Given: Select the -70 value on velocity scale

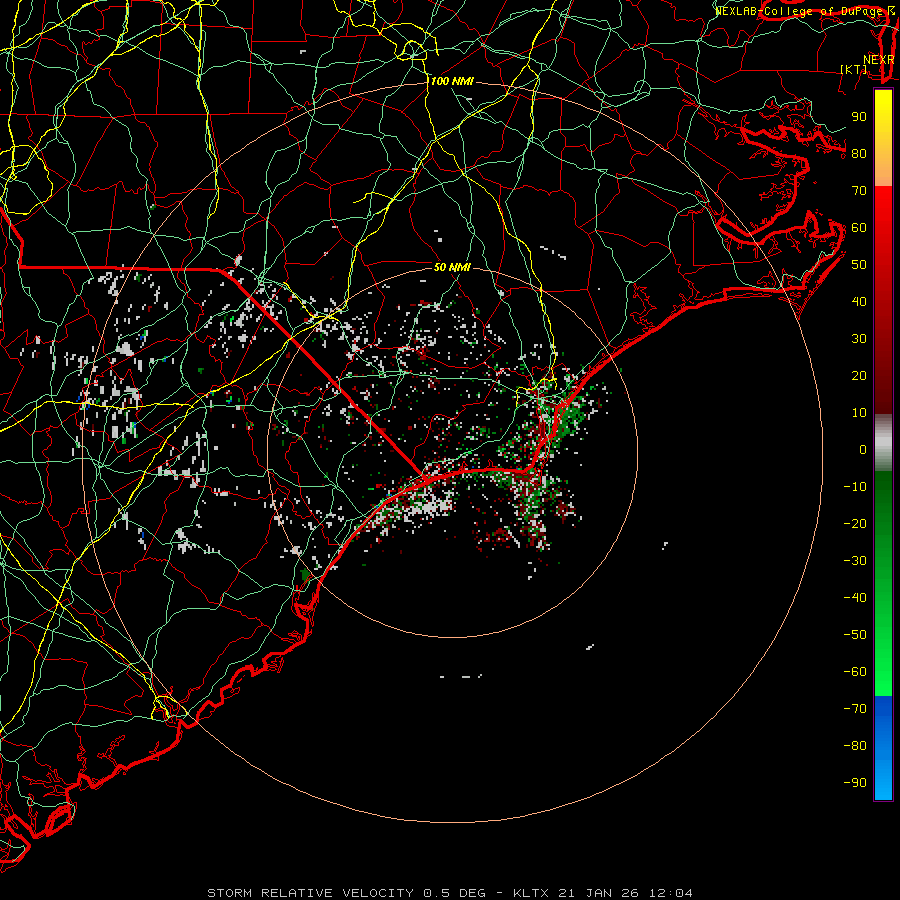Looking at the screenshot, I should coord(855,709).
